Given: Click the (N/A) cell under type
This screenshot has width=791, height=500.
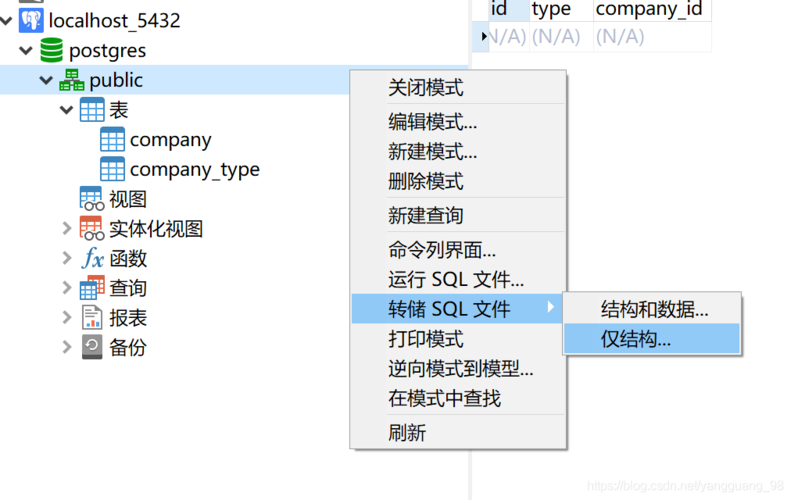Looking at the screenshot, I should [561, 36].
